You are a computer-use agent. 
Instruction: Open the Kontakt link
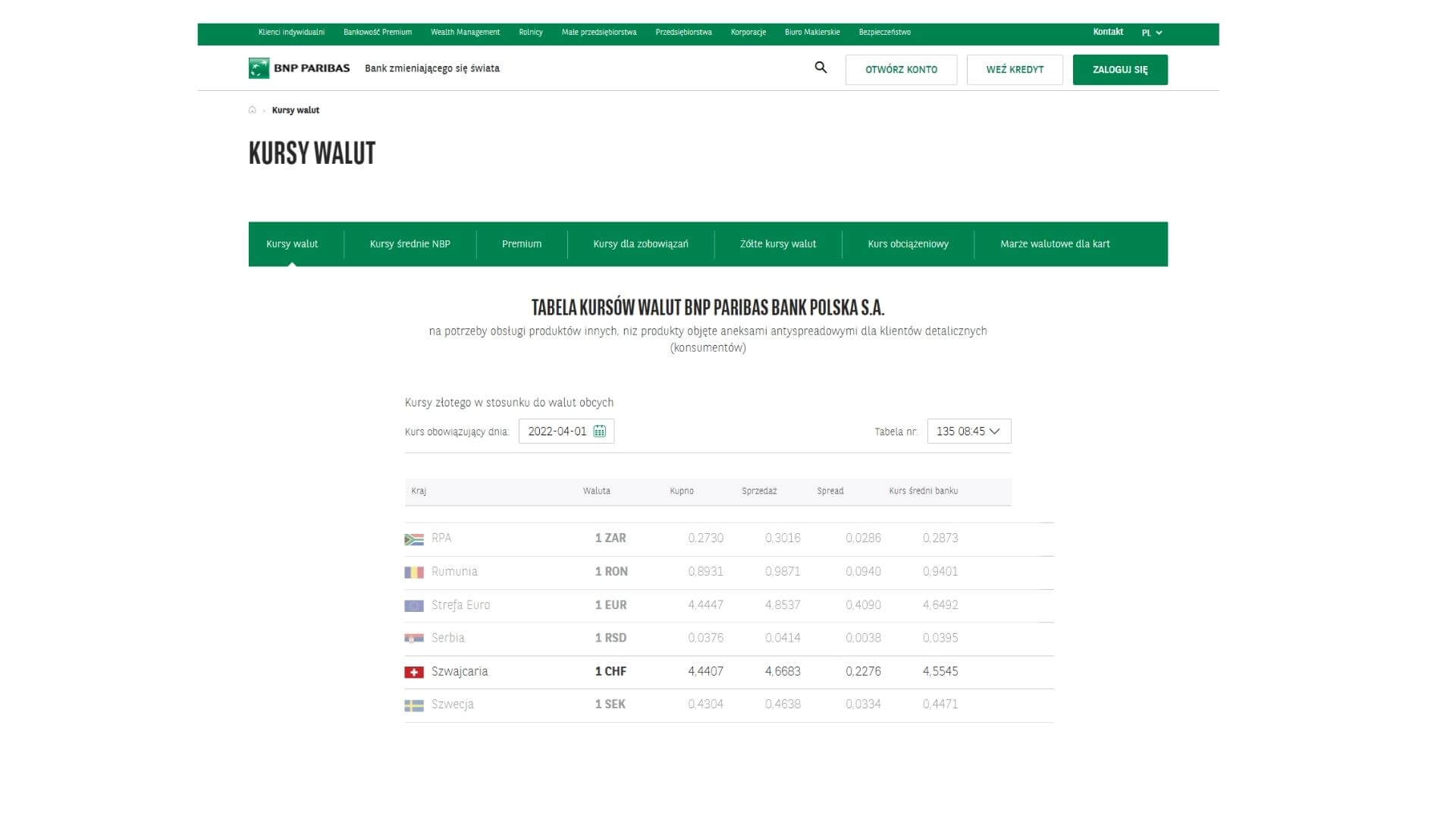tap(1108, 32)
